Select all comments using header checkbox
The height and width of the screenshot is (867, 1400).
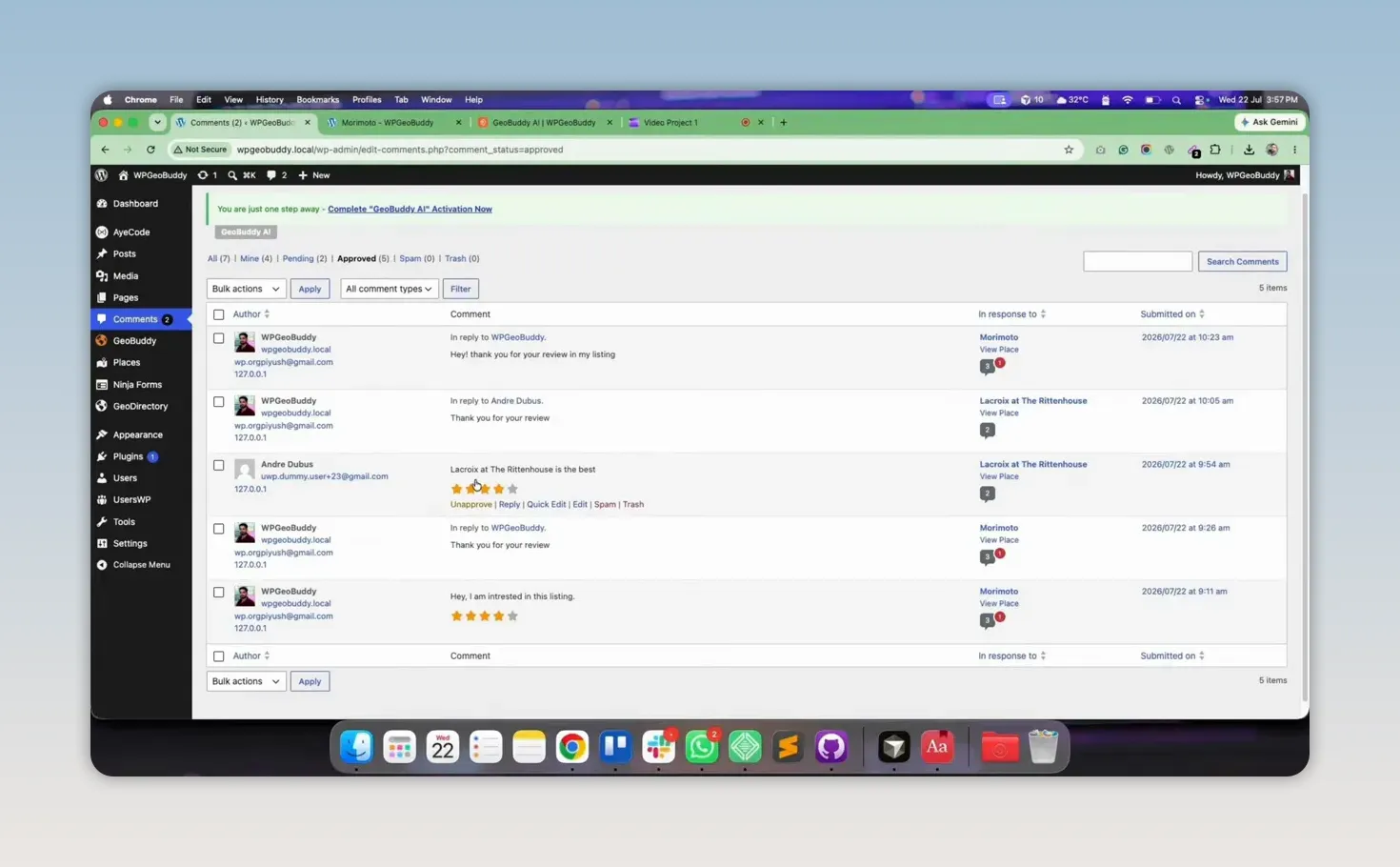click(x=219, y=314)
